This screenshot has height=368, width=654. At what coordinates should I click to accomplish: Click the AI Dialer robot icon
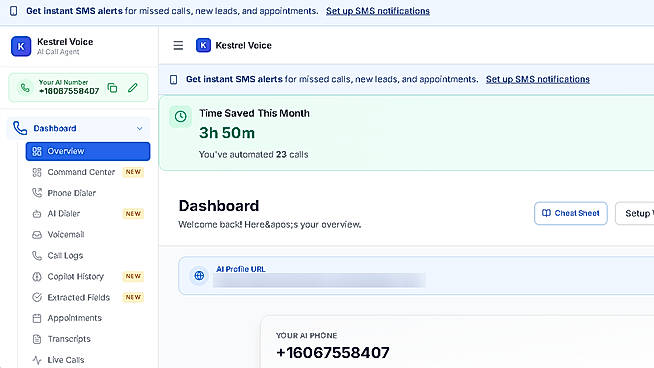37,214
